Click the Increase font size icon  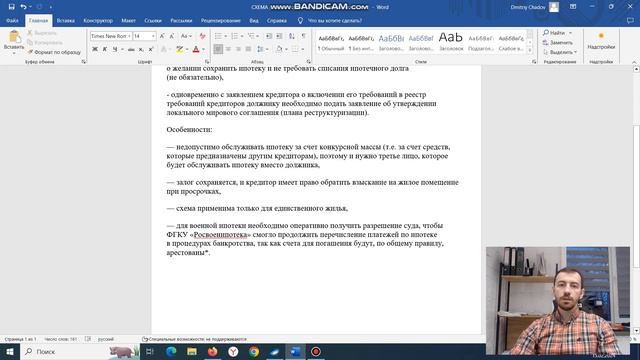click(162, 36)
